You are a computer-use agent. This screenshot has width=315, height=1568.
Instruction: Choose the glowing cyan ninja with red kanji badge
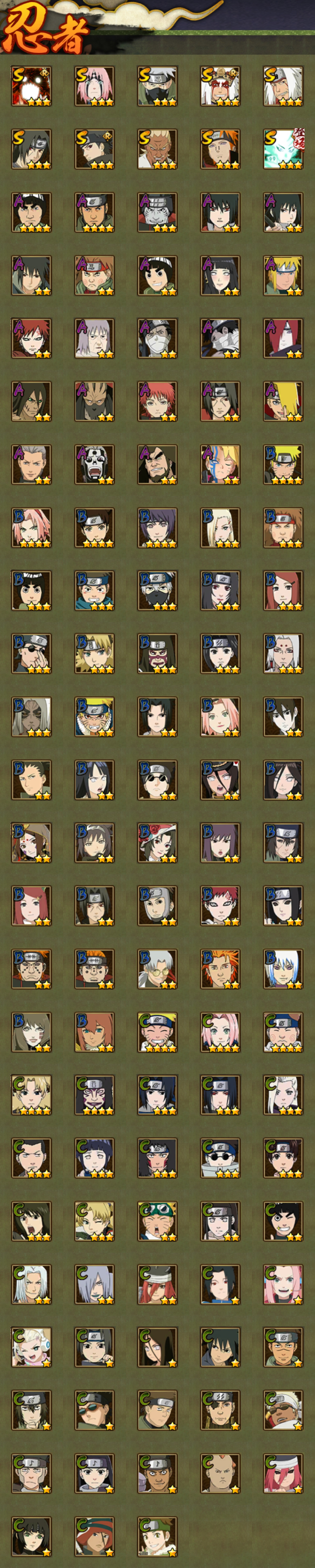(x=283, y=149)
